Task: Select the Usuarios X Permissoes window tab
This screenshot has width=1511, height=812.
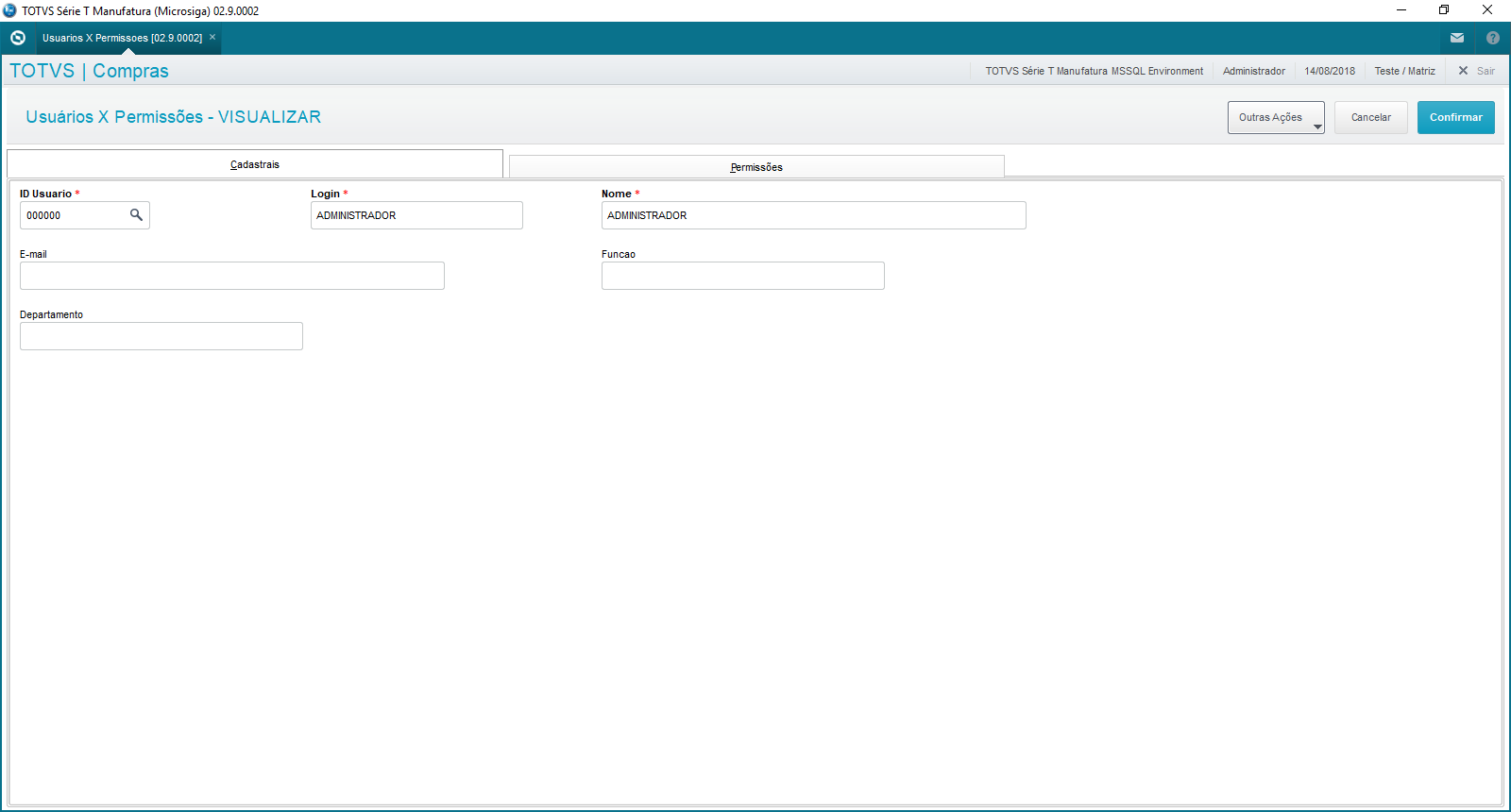Action: (x=122, y=38)
